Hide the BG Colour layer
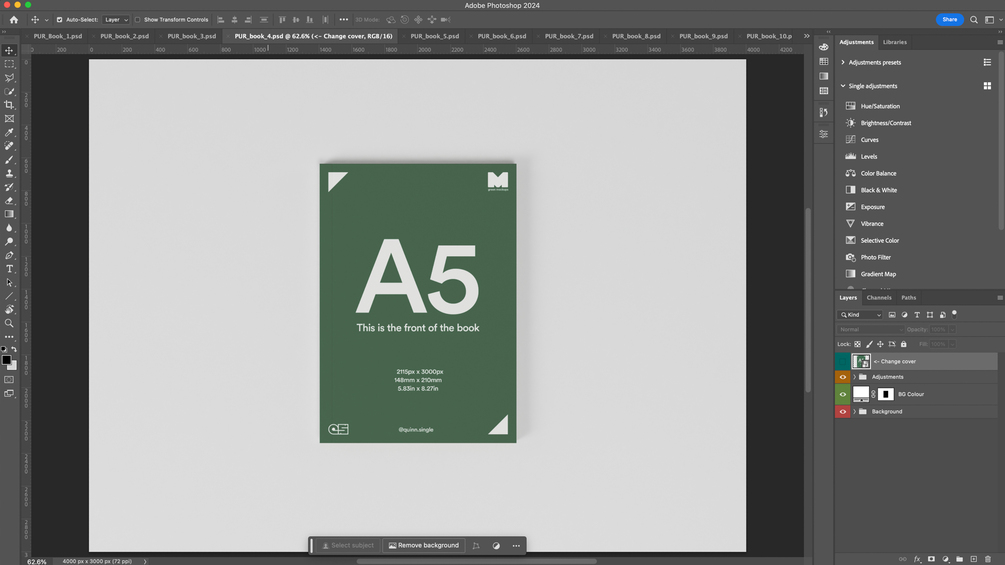 point(843,394)
